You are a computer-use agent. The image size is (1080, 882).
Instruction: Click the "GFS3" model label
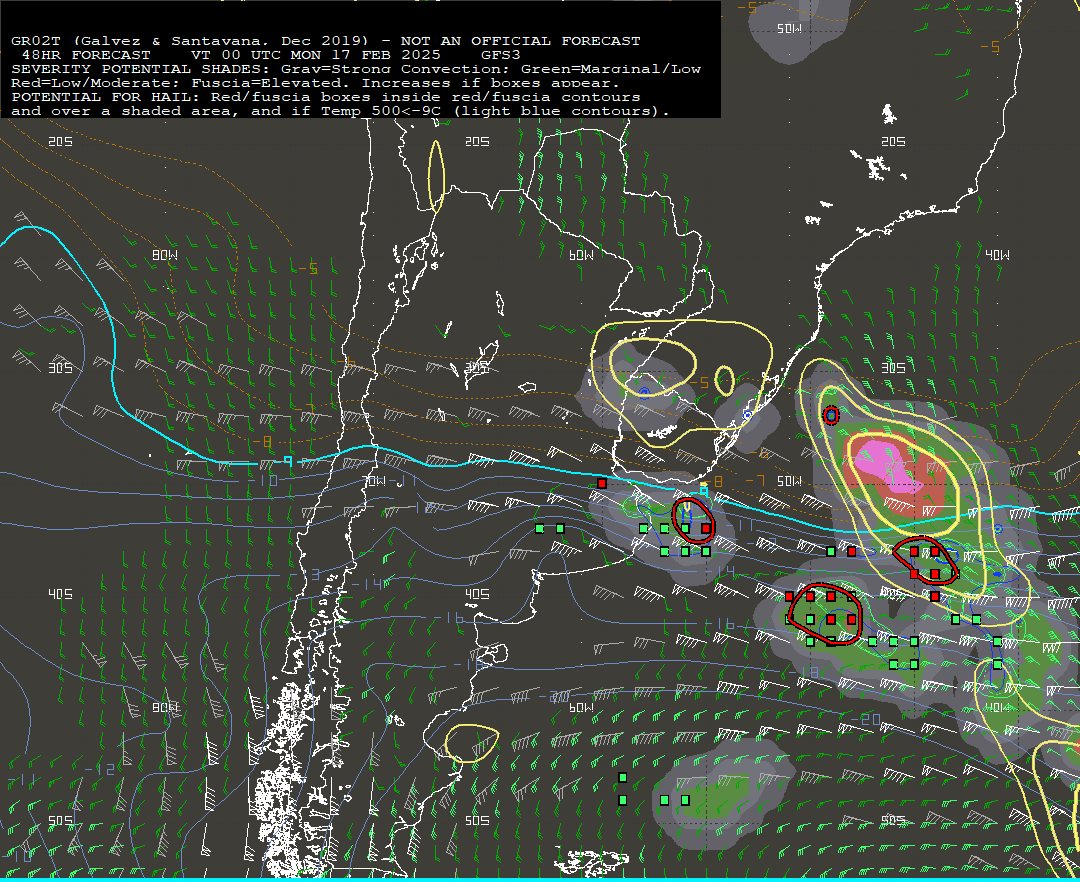(501, 54)
